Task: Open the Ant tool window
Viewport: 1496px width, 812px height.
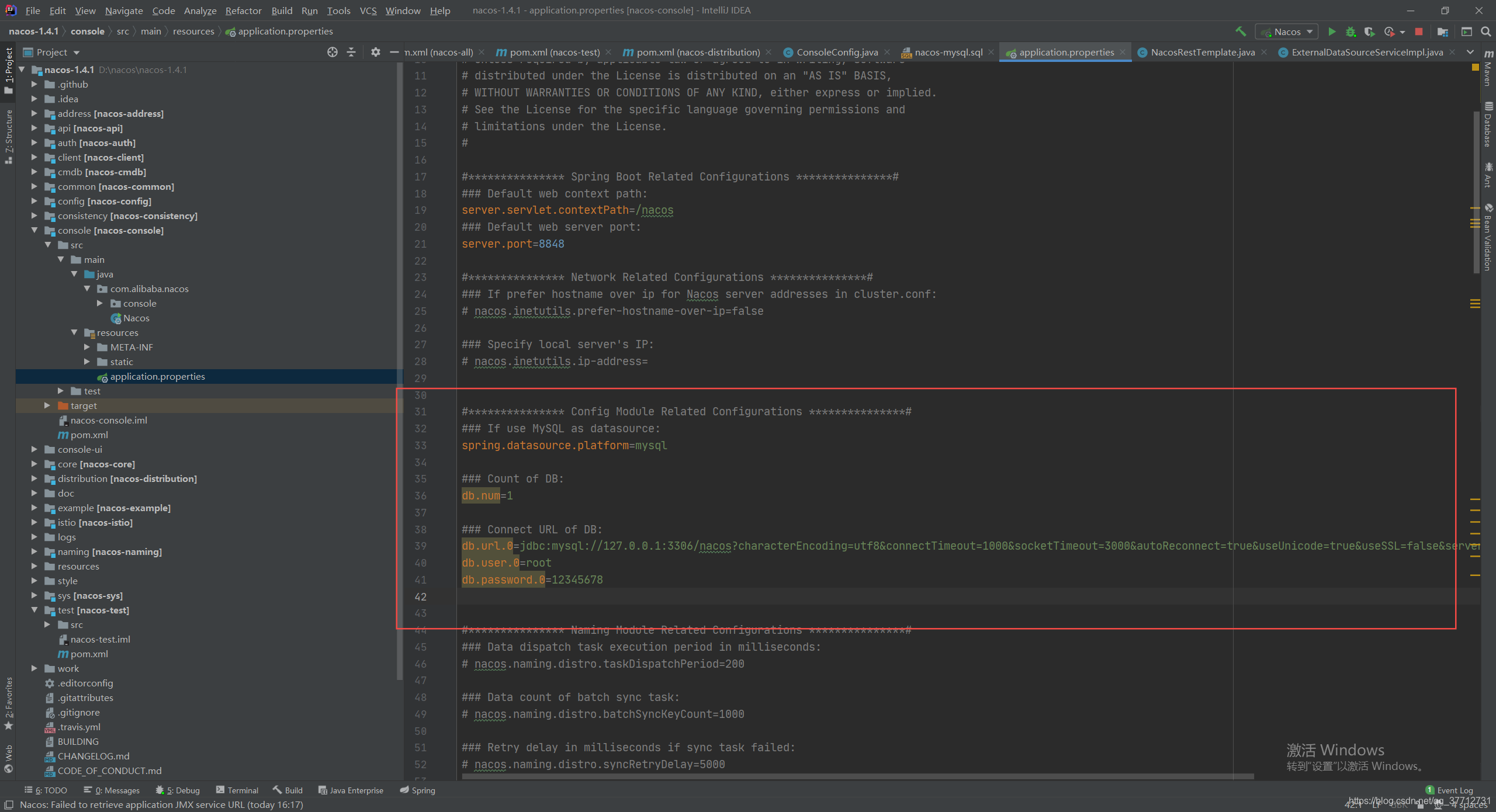Action: (x=1489, y=175)
